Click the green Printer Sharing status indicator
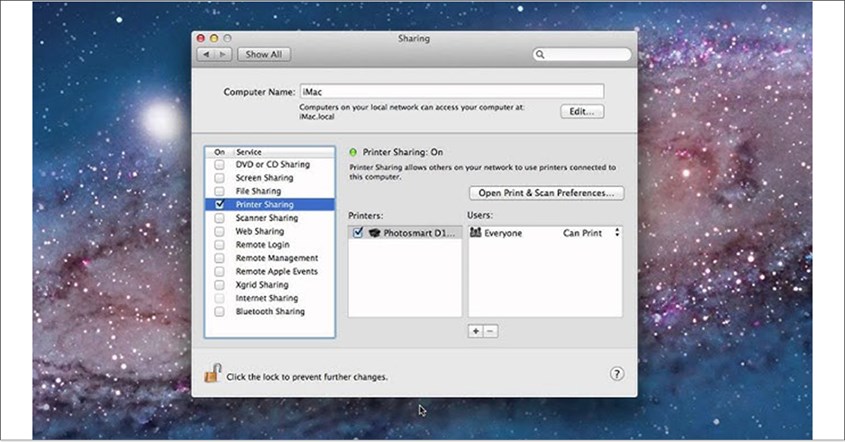The height and width of the screenshot is (442, 845). coord(353,152)
